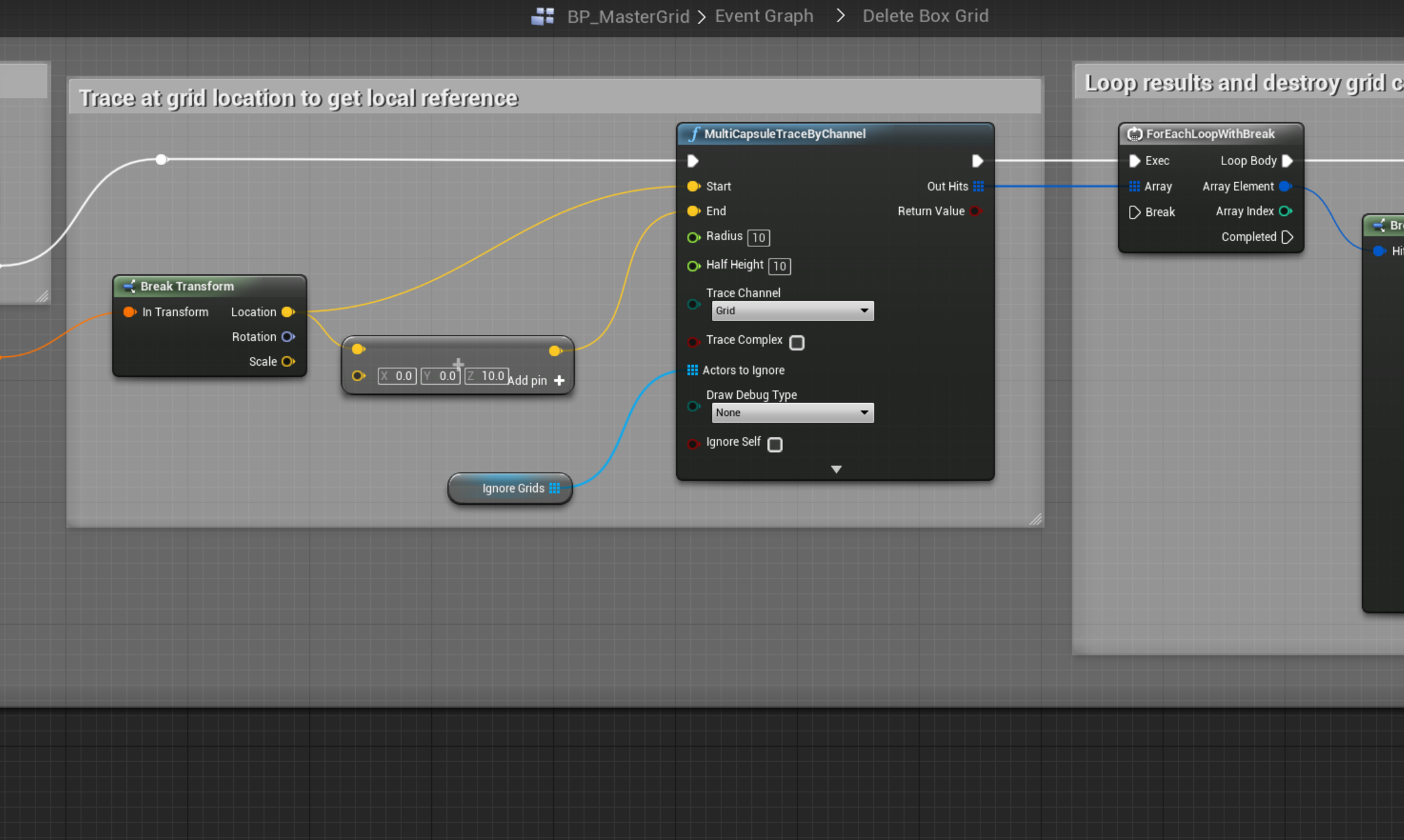Click the Rotation output pin
This screenshot has width=1404, height=840.
pos(288,337)
